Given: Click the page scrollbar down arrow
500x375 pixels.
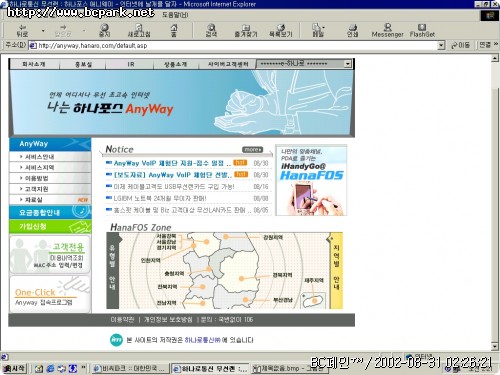Looking at the screenshot, I should (x=495, y=347).
